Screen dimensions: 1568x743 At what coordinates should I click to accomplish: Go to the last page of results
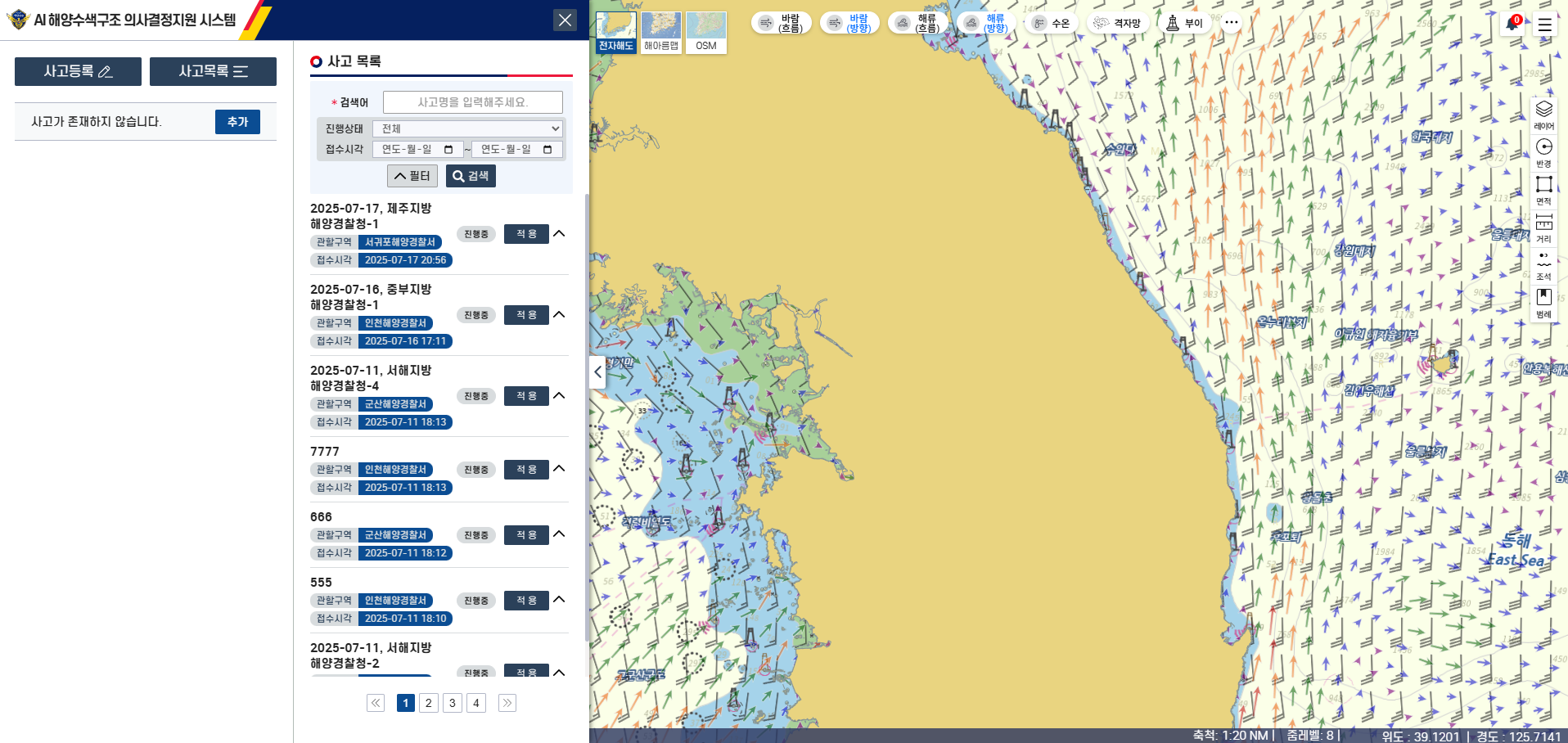pyautogui.click(x=507, y=703)
